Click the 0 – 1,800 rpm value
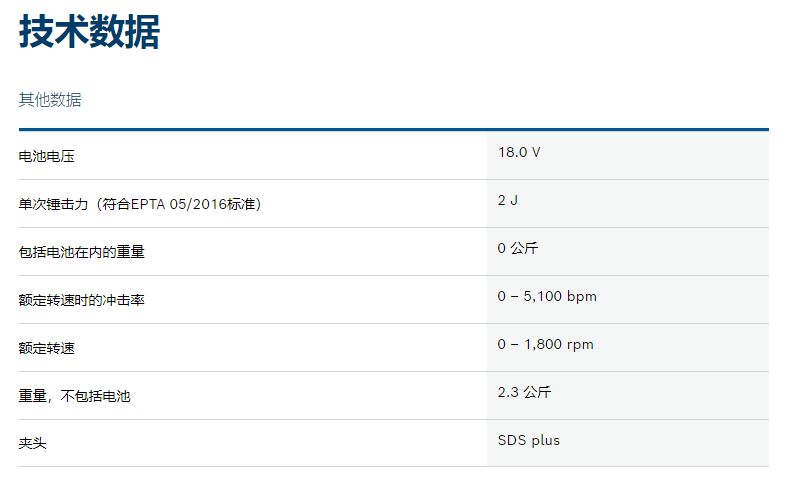Viewport: 790px width, 493px height. tap(545, 344)
